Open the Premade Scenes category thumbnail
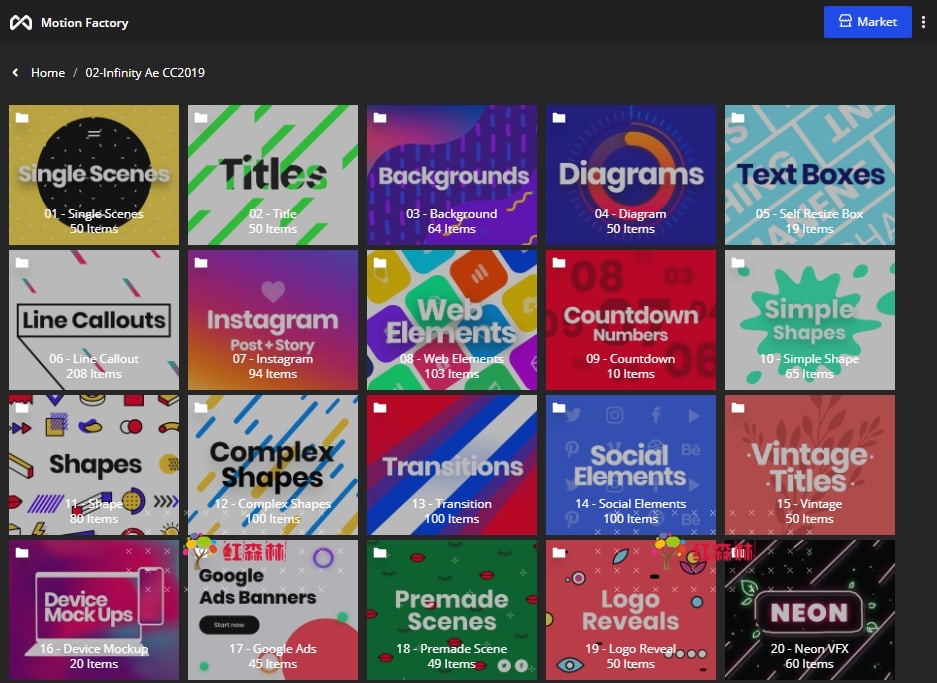Viewport: 937px width, 683px height. pos(452,610)
